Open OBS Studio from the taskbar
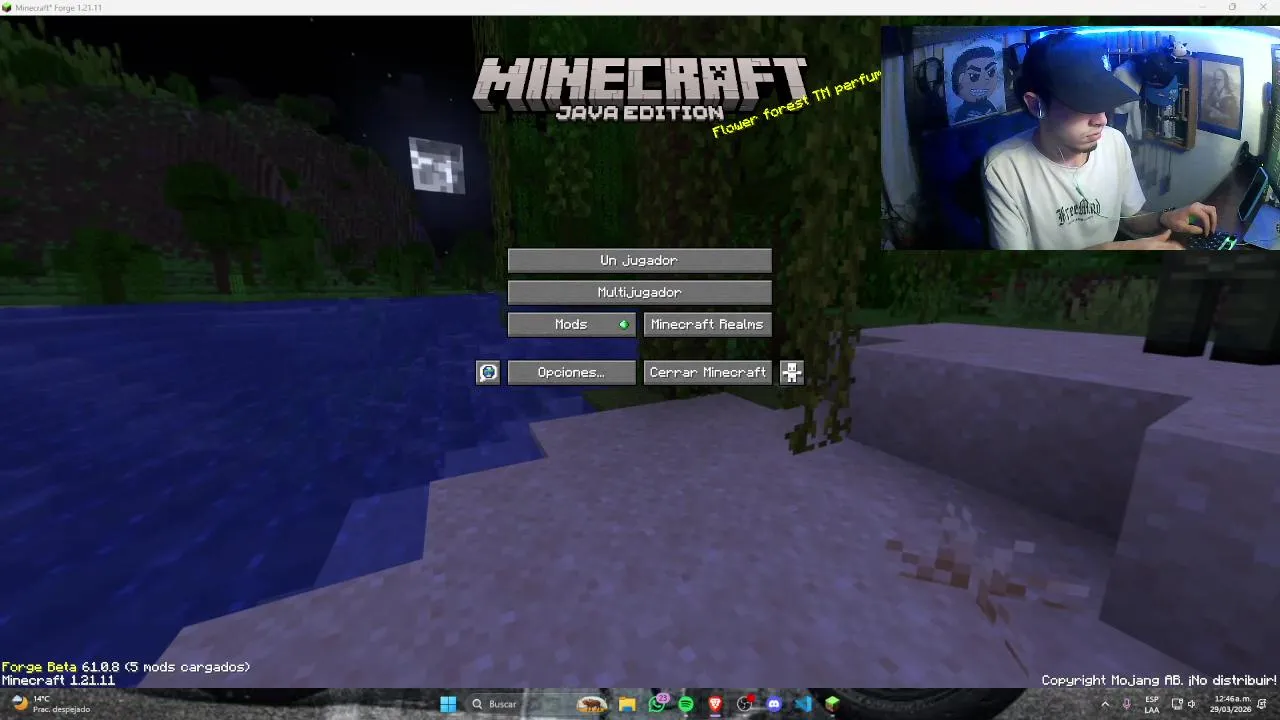This screenshot has height=720, width=1280. (x=744, y=704)
